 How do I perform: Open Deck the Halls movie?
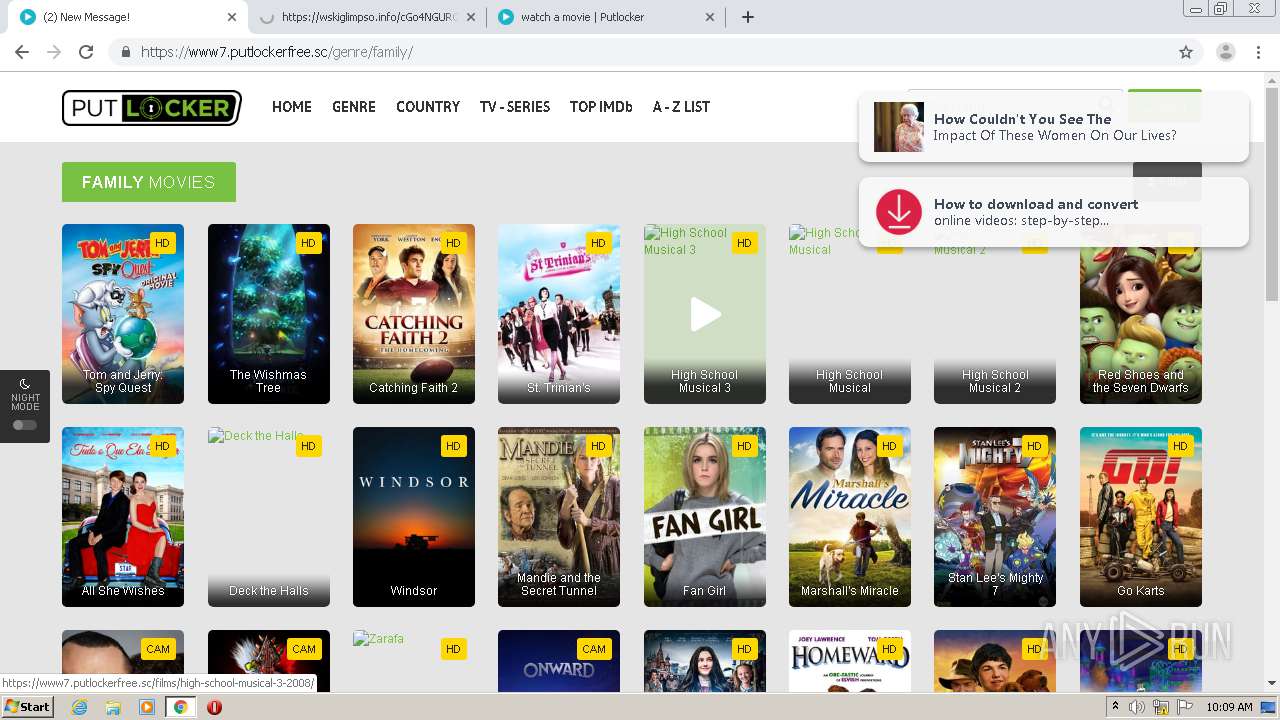269,517
